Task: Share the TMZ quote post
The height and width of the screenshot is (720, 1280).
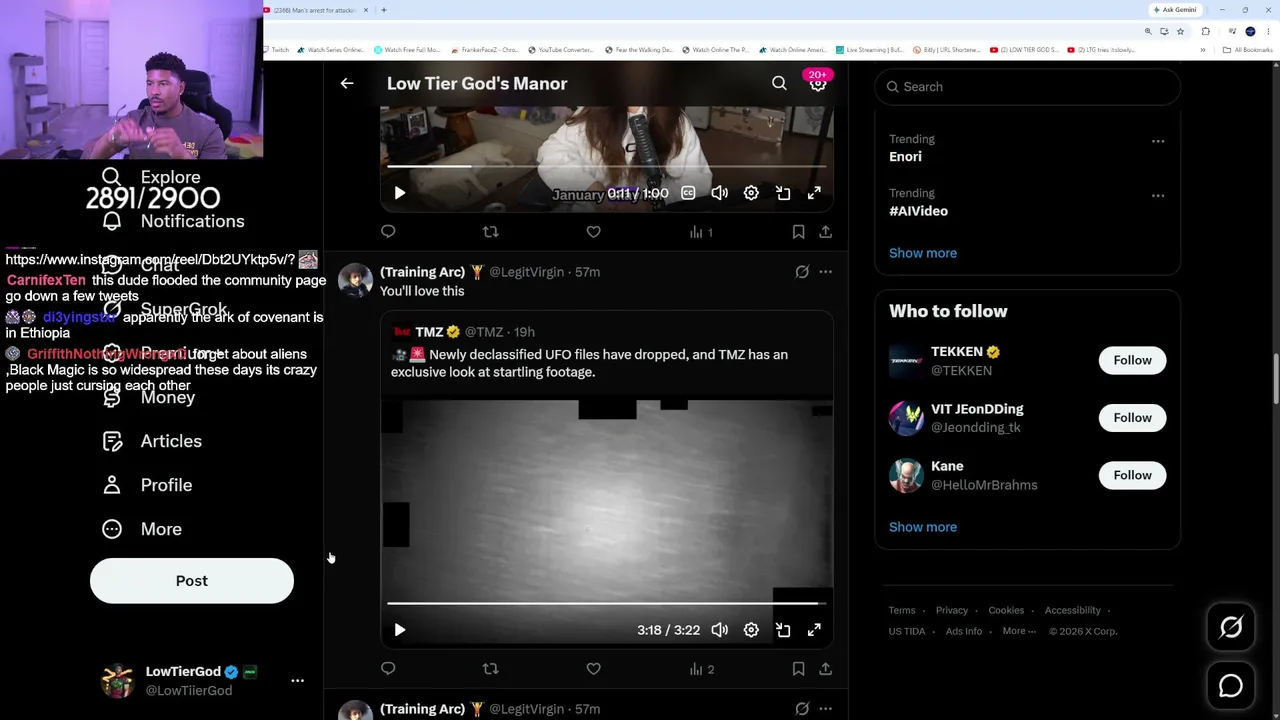Action: (x=825, y=669)
